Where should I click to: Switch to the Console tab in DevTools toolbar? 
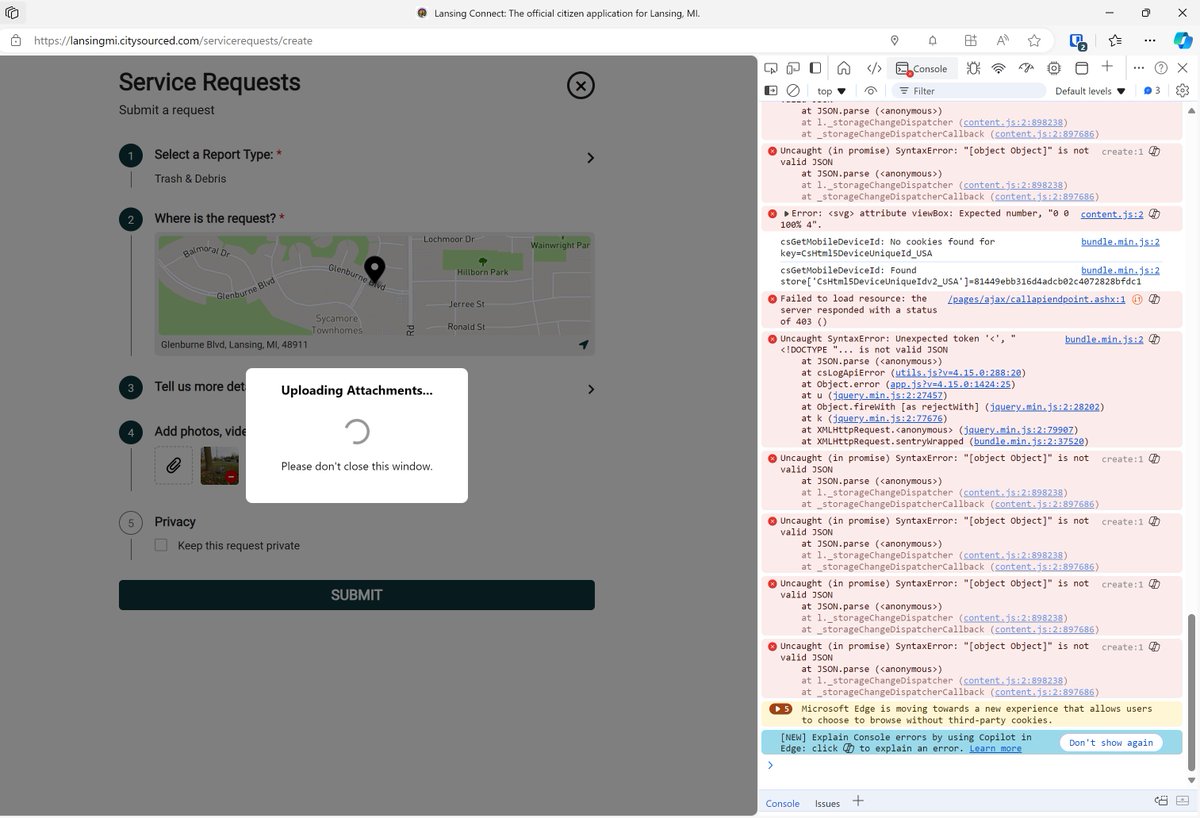(x=922, y=68)
